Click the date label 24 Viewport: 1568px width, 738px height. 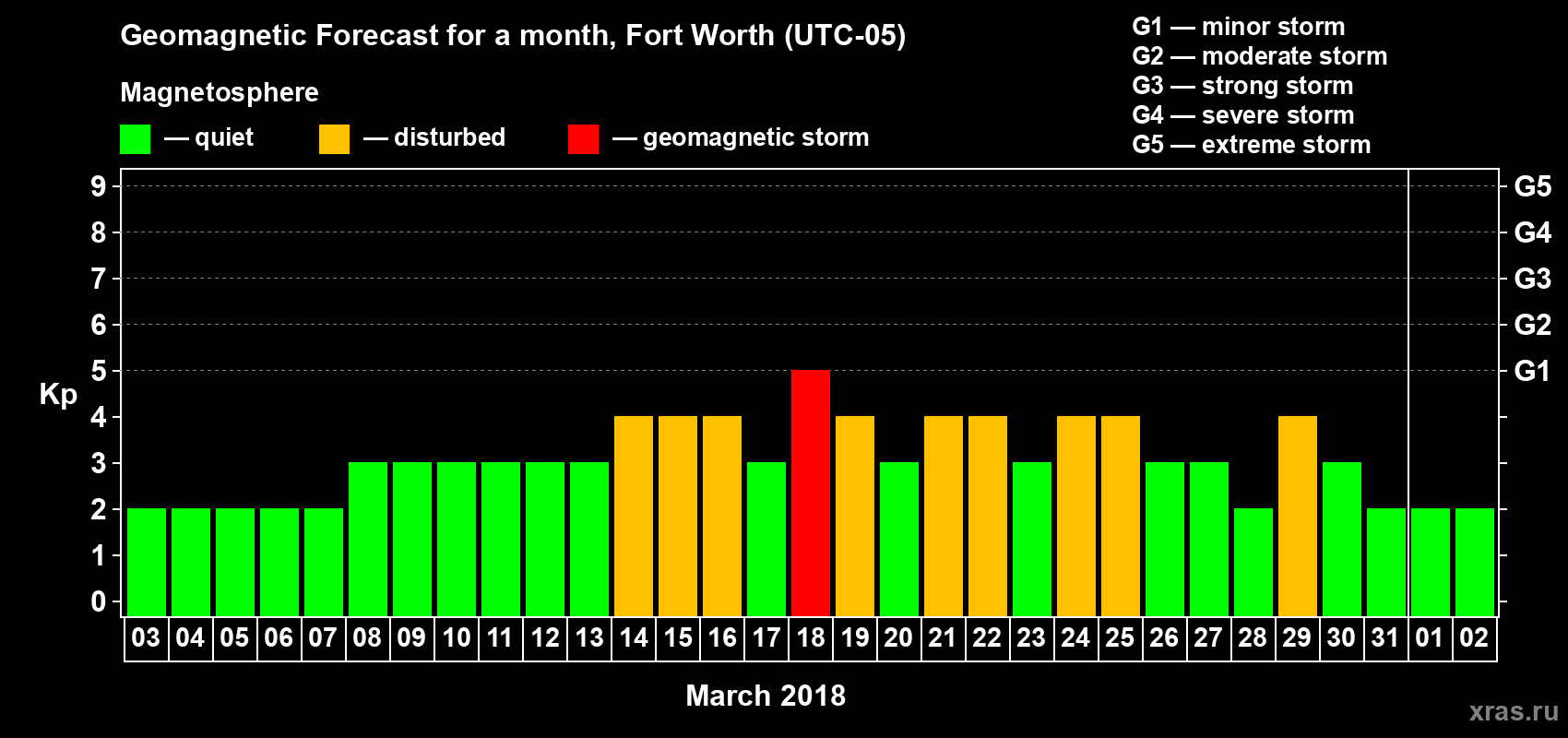pos(1075,638)
